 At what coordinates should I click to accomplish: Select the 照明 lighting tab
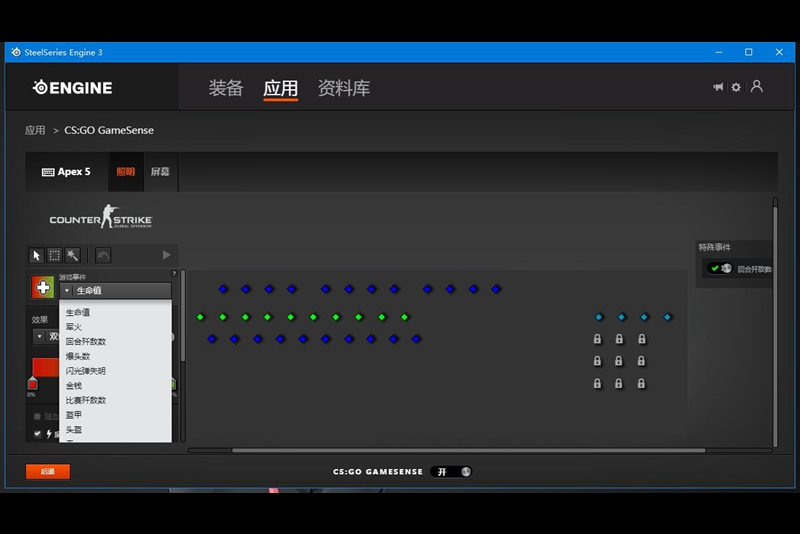coord(126,172)
